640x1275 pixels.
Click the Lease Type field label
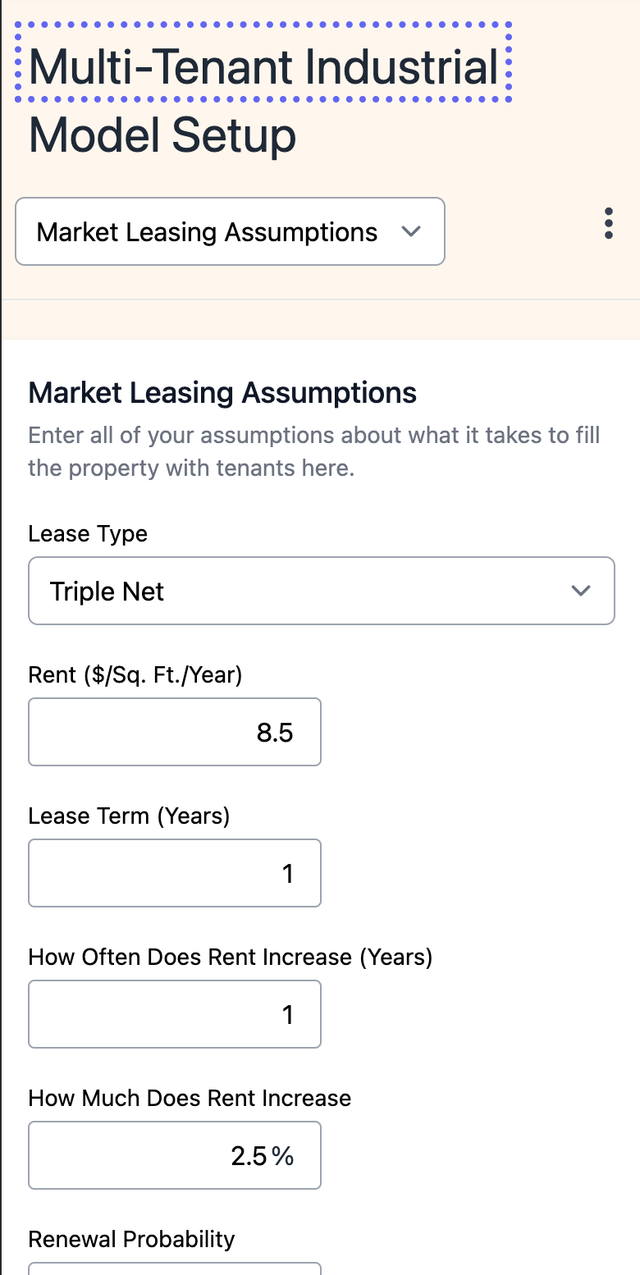88,534
